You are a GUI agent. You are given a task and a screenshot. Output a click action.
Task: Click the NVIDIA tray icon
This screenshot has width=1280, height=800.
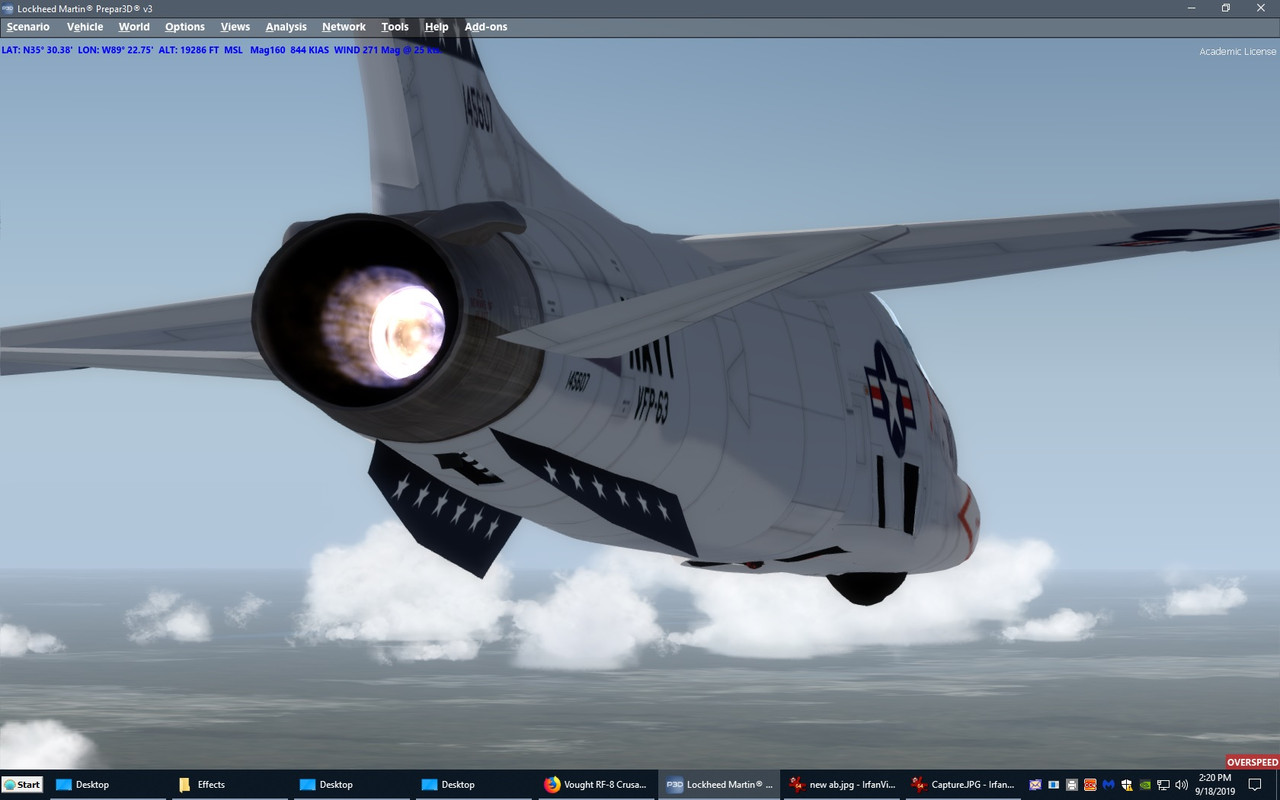pyautogui.click(x=1145, y=785)
